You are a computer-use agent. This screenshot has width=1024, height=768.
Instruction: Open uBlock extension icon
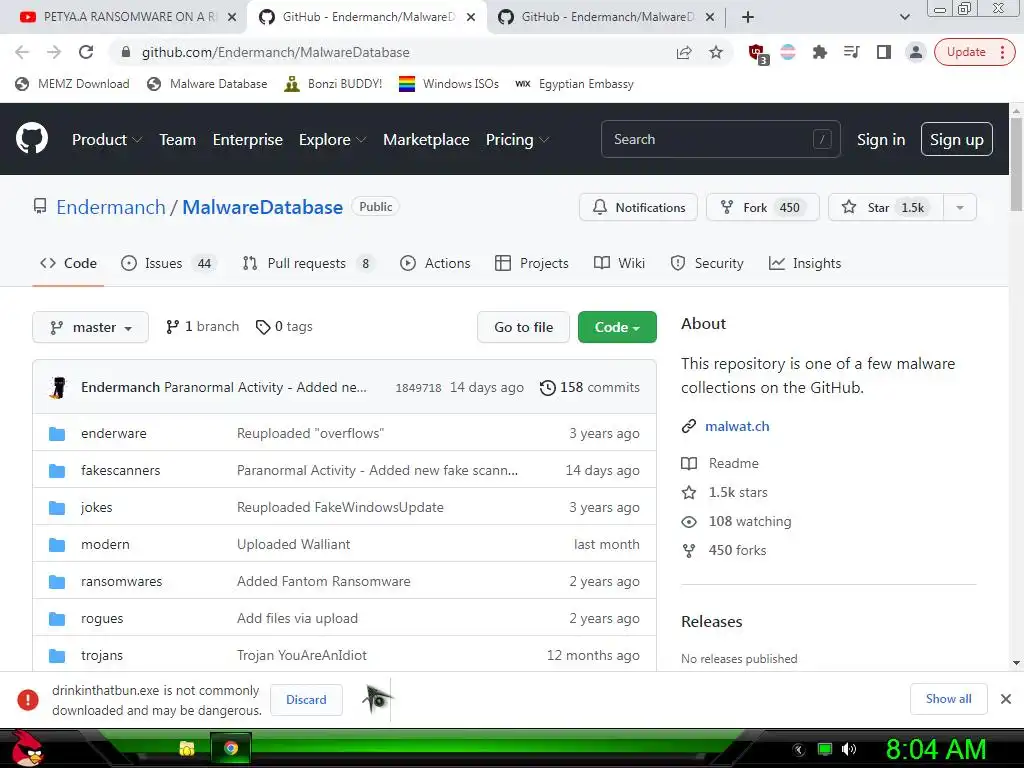(x=758, y=54)
